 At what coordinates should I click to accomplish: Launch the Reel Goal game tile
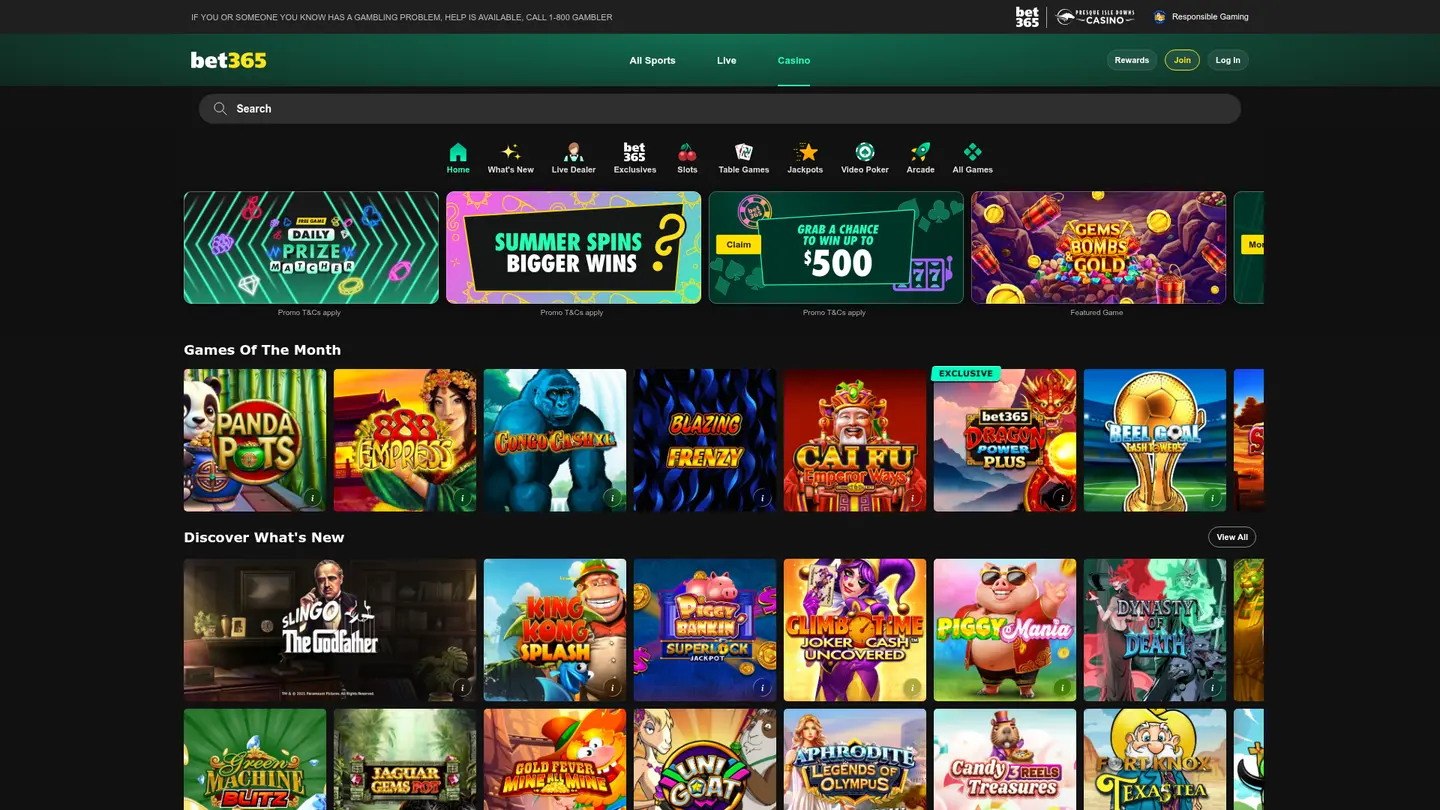pos(1155,440)
